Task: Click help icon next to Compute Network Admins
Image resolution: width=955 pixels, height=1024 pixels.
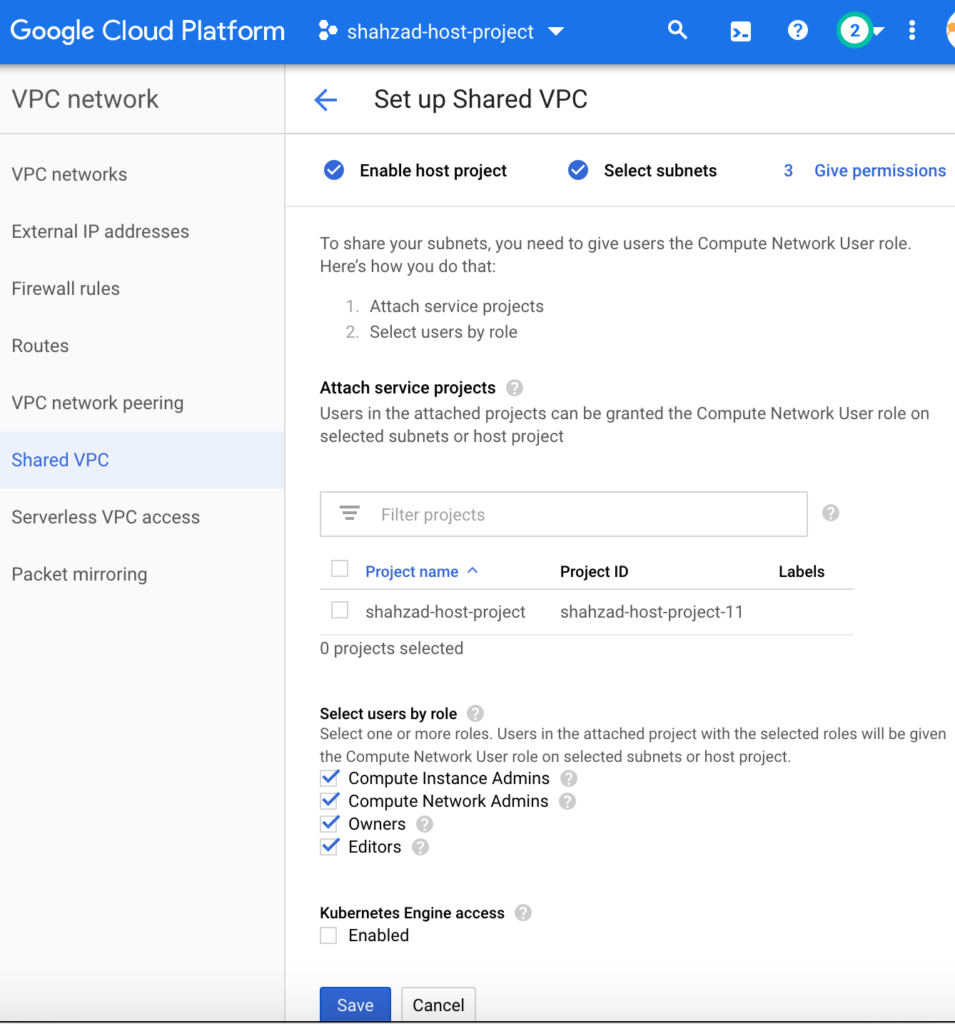Action: coord(568,801)
